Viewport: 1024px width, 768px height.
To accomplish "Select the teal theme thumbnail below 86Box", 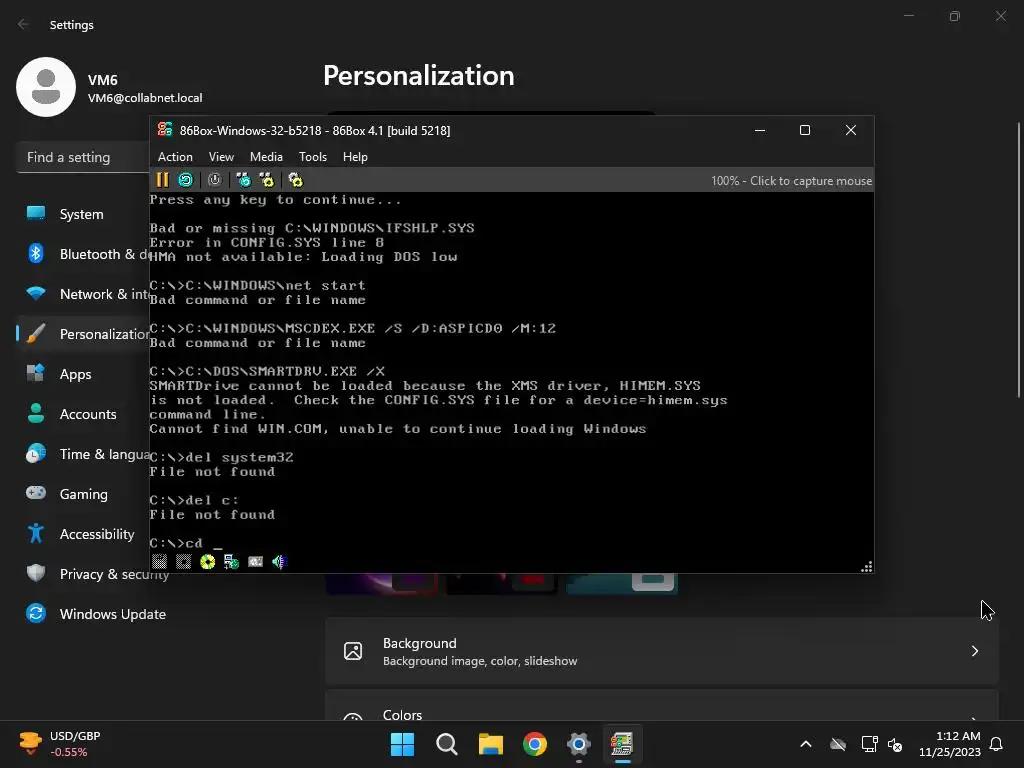I will click(622, 584).
